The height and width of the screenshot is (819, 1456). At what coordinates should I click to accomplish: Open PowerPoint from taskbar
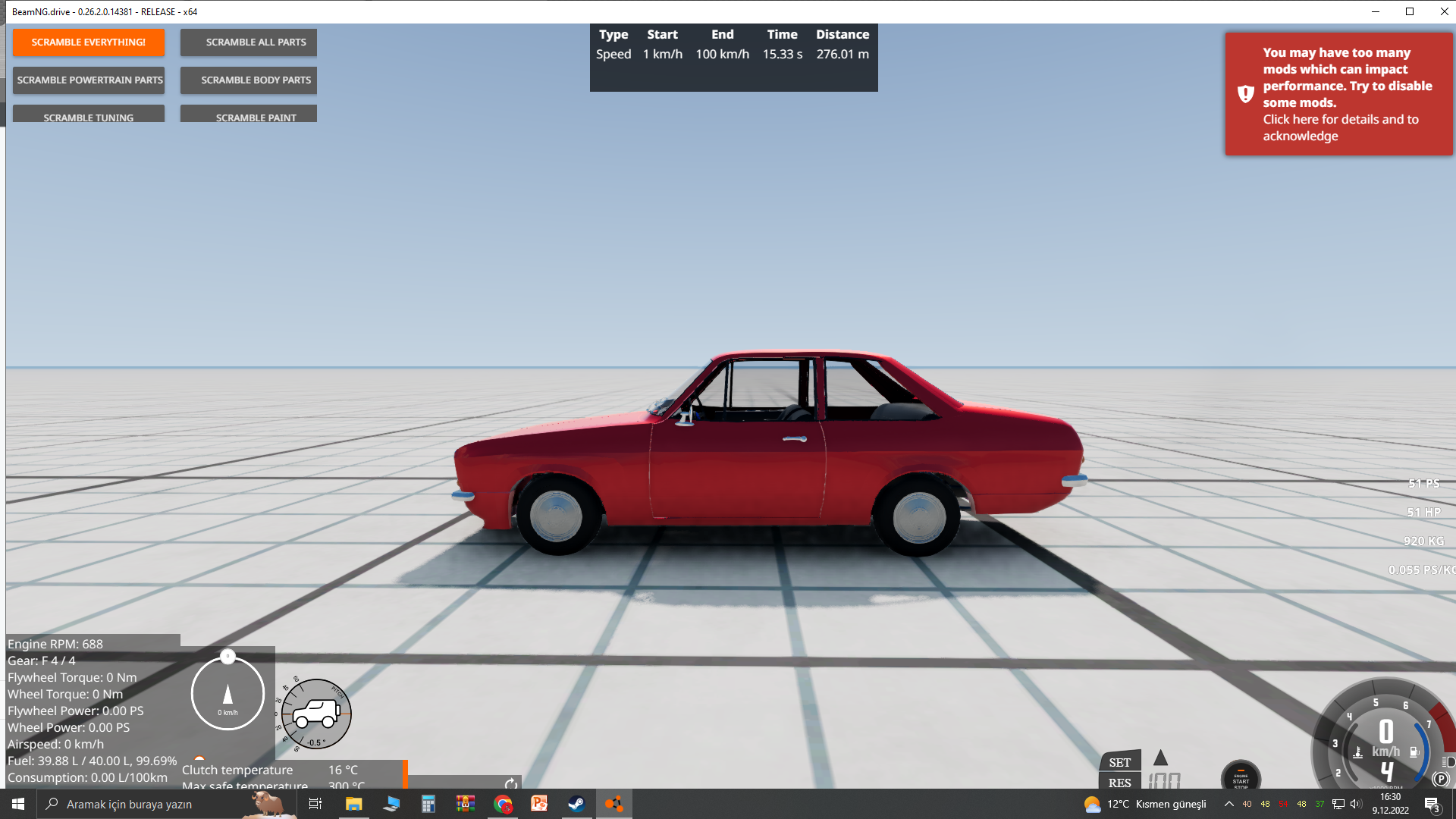[539, 804]
